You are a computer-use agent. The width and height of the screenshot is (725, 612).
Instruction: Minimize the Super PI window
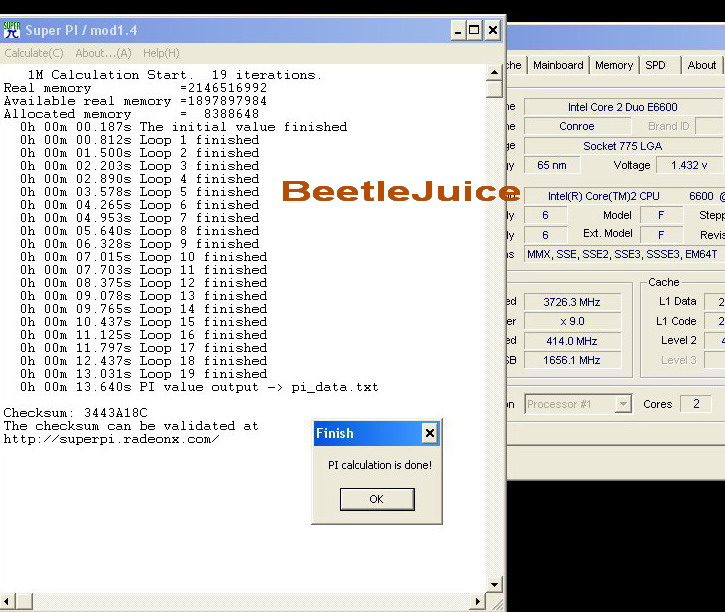pyautogui.click(x=457, y=30)
